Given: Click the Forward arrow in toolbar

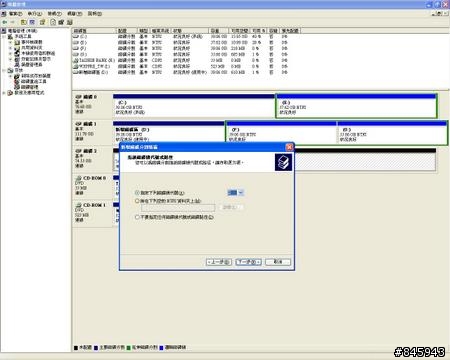Looking at the screenshot, I should click(13, 22).
